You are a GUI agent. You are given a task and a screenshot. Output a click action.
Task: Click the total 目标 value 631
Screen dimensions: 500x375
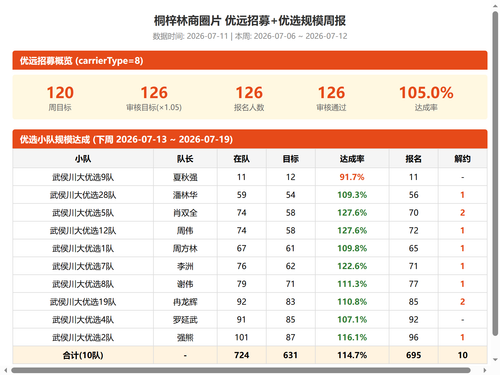pyautogui.click(x=291, y=355)
